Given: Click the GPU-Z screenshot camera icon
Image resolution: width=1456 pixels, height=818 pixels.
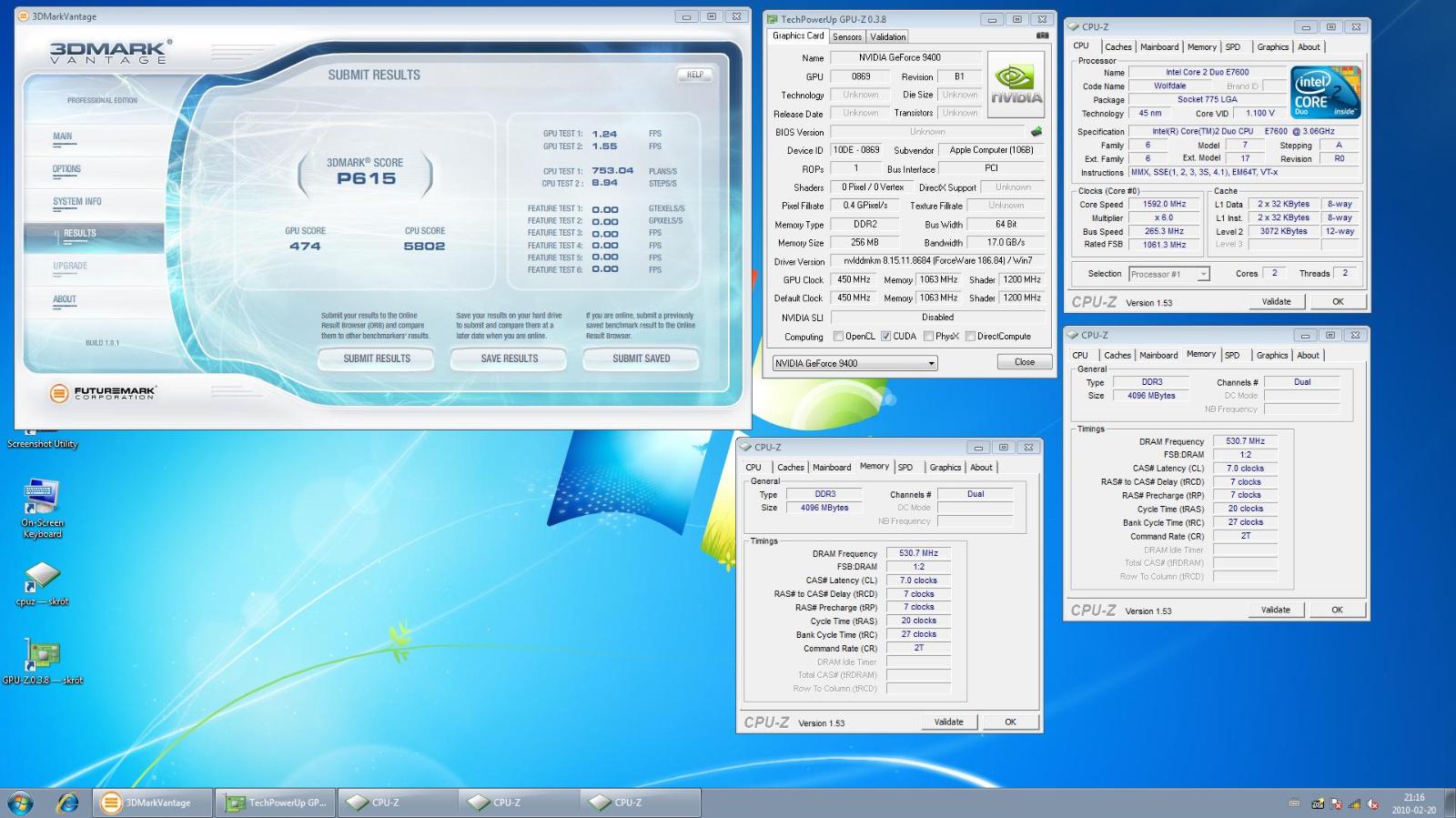Looking at the screenshot, I should [1042, 35].
